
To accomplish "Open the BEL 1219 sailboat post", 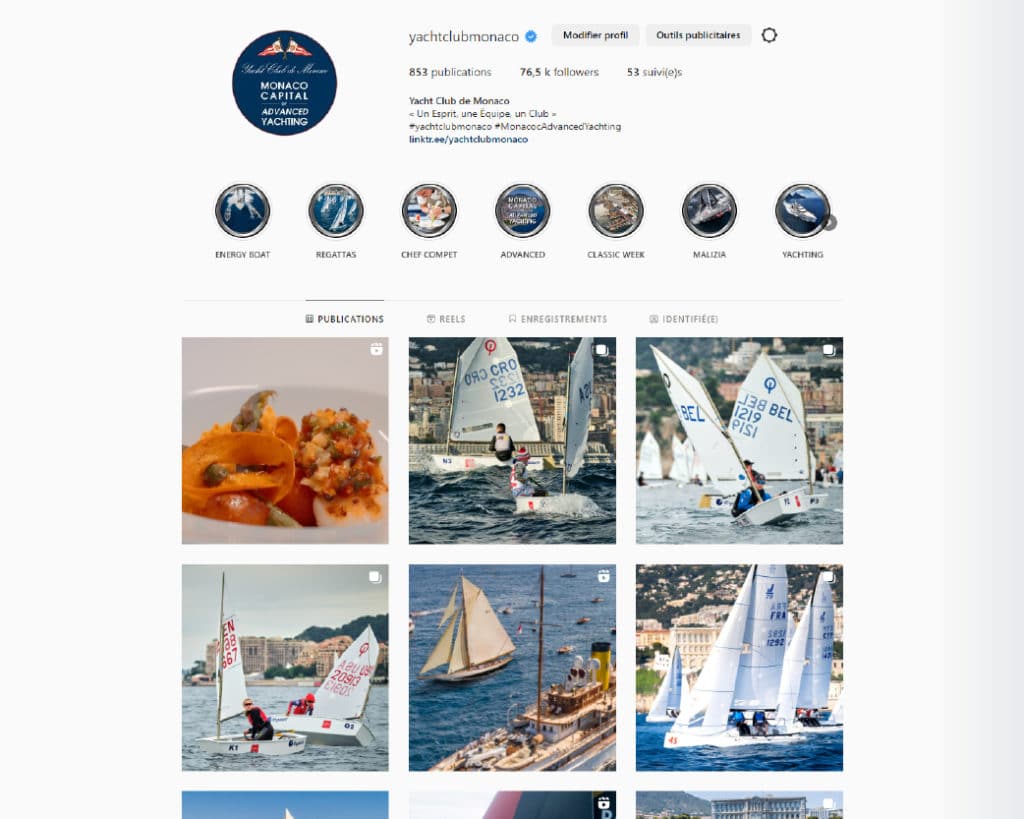I will click(x=739, y=440).
